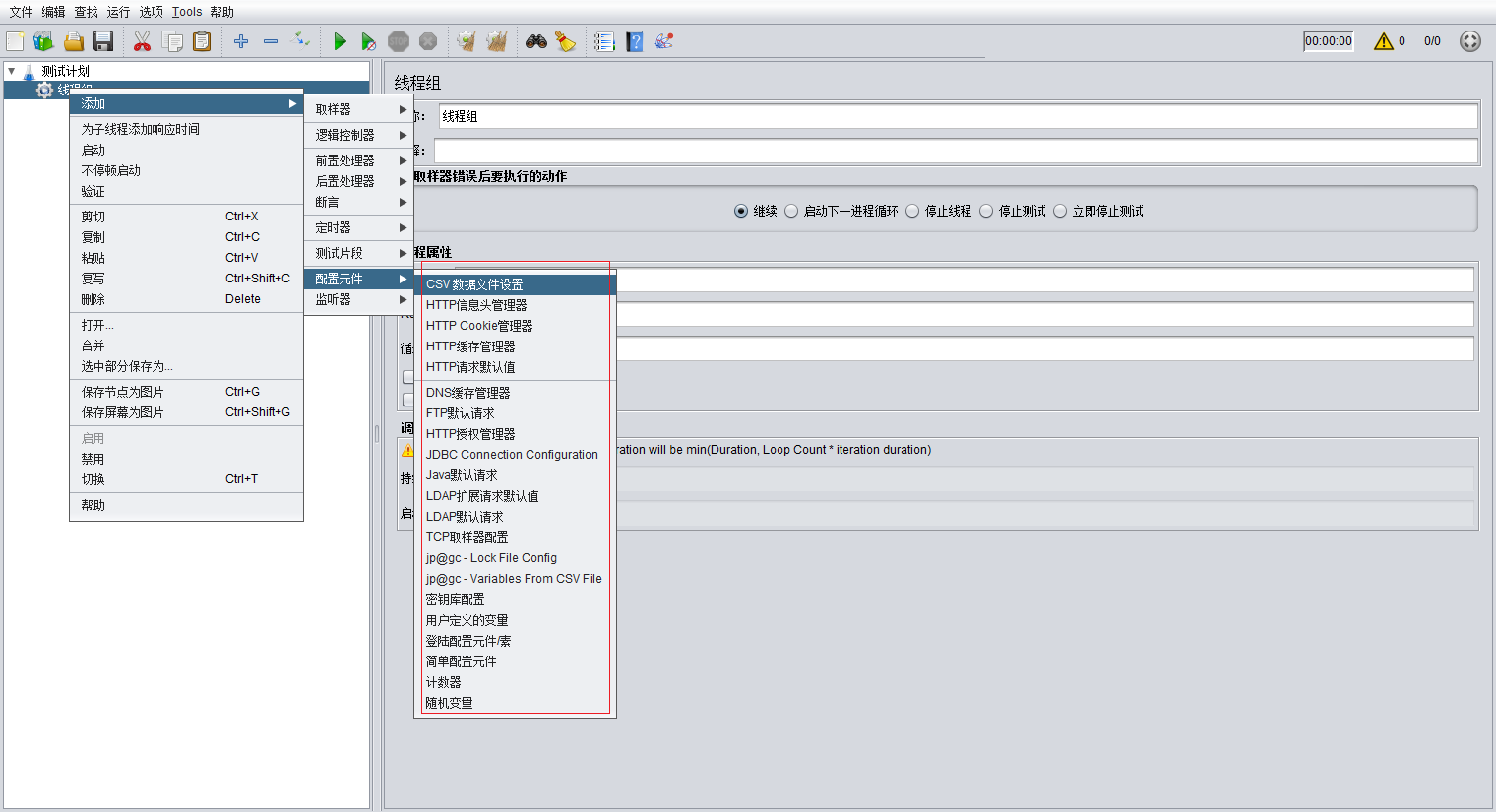Click the Help question mark icon

tap(635, 41)
